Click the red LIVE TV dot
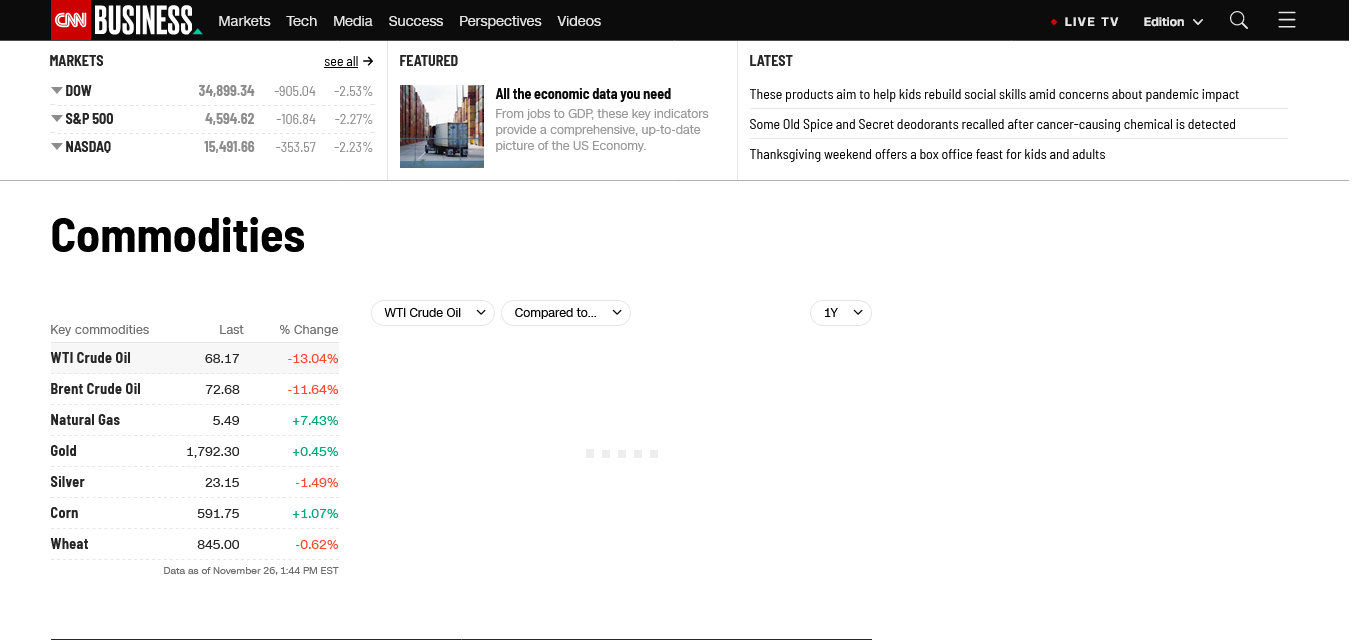This screenshot has width=1366, height=643. coord(1053,22)
